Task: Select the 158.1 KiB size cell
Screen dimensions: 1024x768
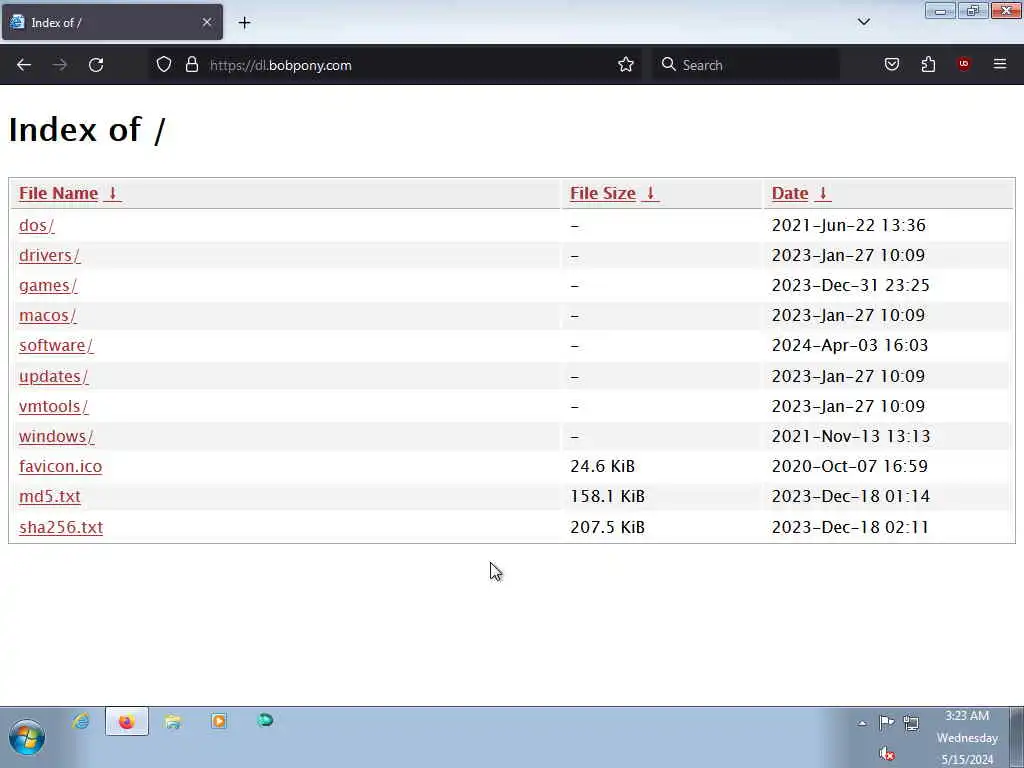Action: click(x=607, y=496)
